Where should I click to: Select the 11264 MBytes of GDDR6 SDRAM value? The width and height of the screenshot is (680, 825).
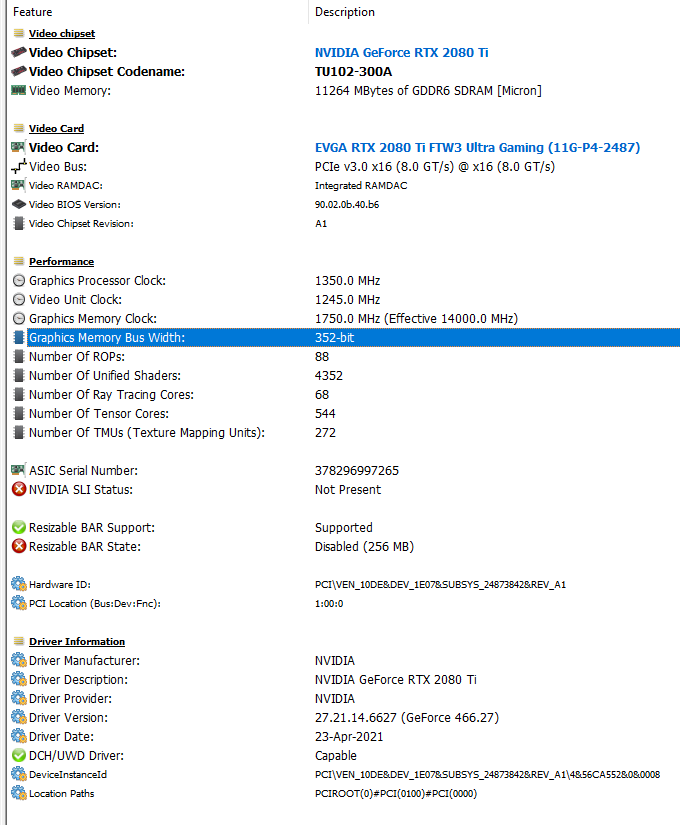pos(428,90)
